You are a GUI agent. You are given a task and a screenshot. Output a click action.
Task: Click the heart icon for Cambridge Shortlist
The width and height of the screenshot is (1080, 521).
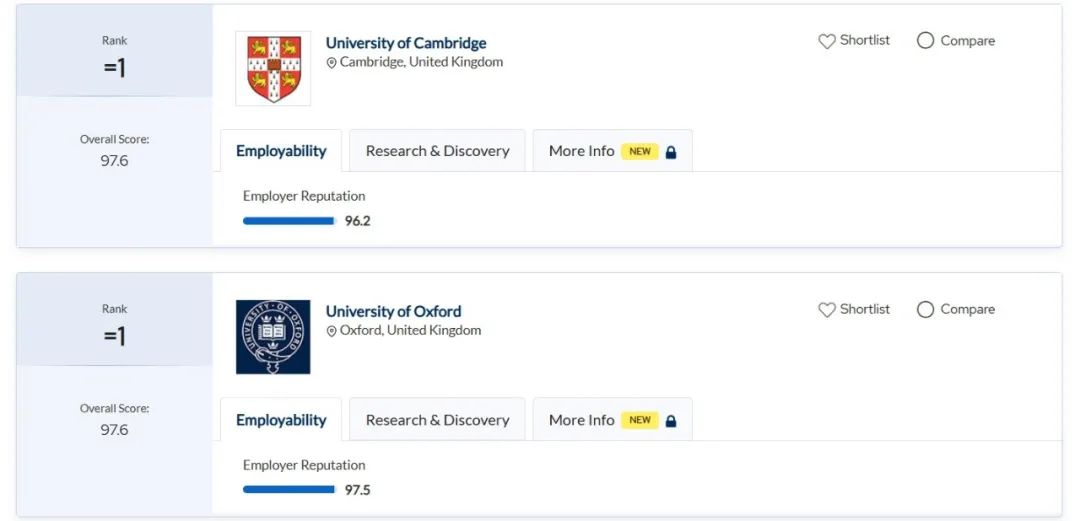827,41
